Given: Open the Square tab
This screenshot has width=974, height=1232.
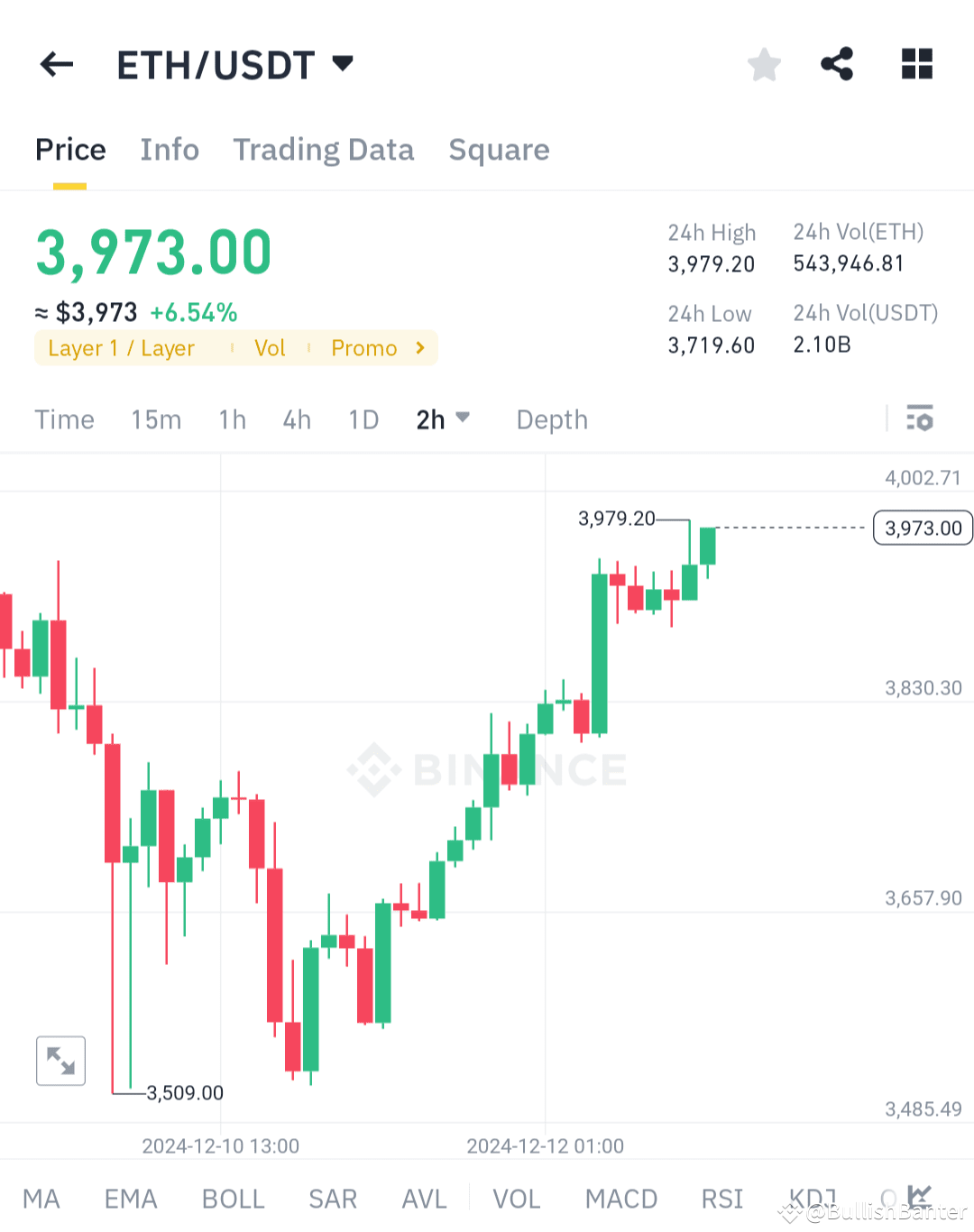Looking at the screenshot, I should [499, 150].
